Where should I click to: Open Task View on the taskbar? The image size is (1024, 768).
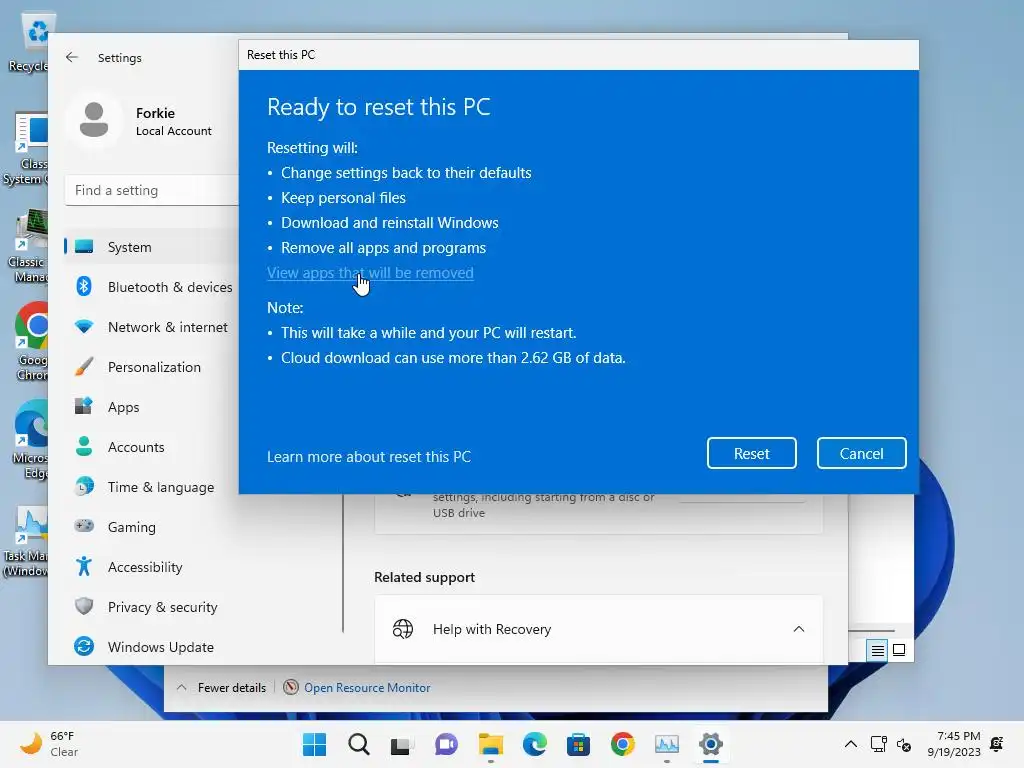pyautogui.click(x=402, y=744)
